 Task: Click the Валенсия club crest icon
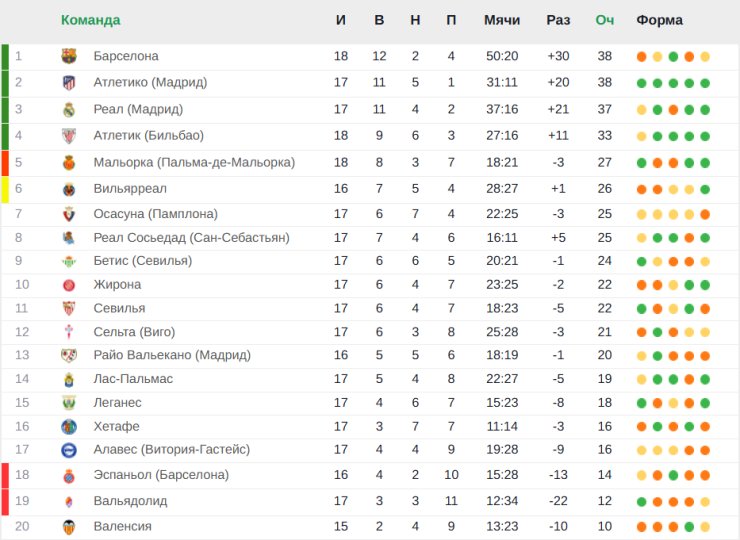click(69, 527)
